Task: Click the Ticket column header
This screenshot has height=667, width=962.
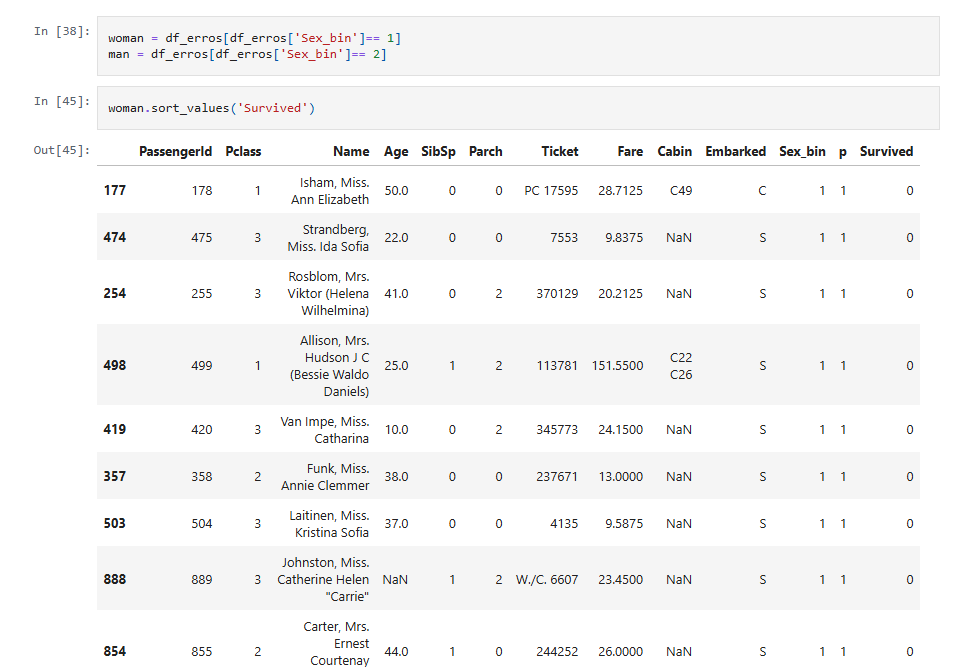Action: point(560,152)
